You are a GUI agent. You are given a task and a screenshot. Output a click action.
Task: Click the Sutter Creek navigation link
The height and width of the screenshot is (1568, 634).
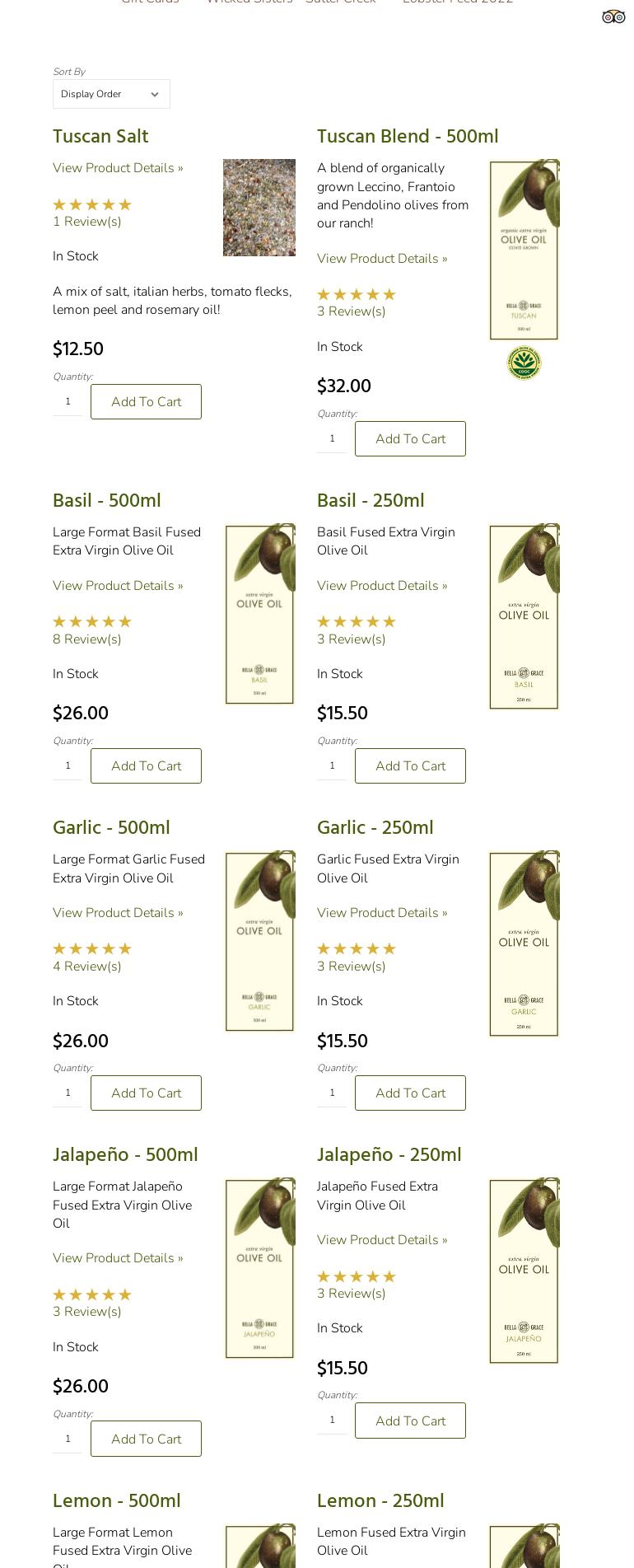click(340, 2)
